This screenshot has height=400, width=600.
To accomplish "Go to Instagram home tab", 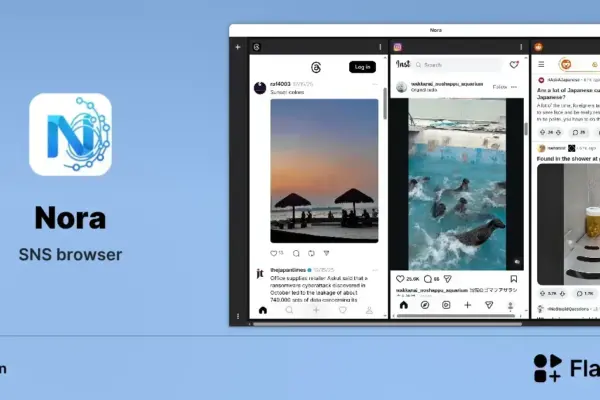I will click(x=404, y=305).
